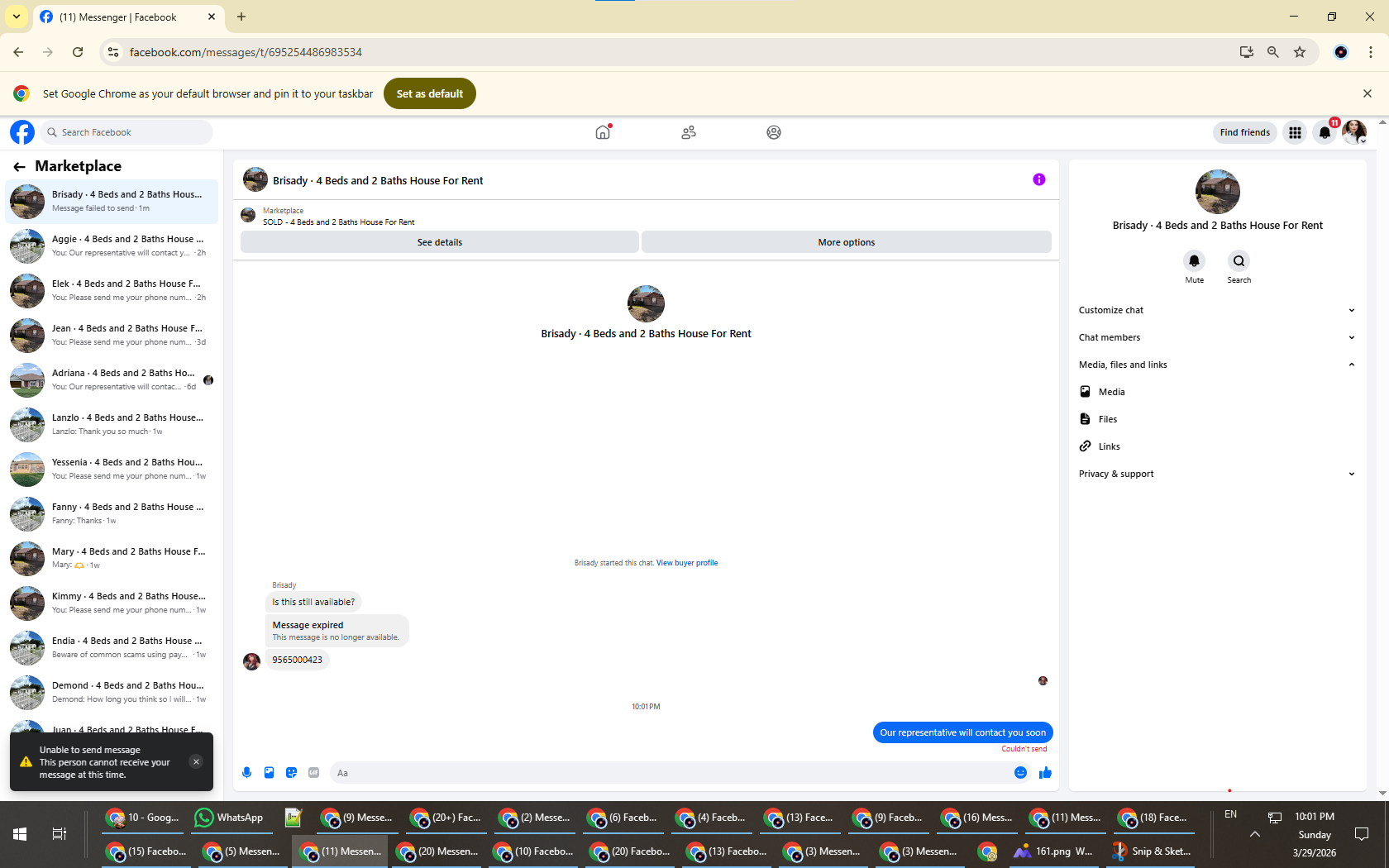Click the phone number message 9565000423
The height and width of the screenshot is (868, 1389).
pyautogui.click(x=298, y=660)
